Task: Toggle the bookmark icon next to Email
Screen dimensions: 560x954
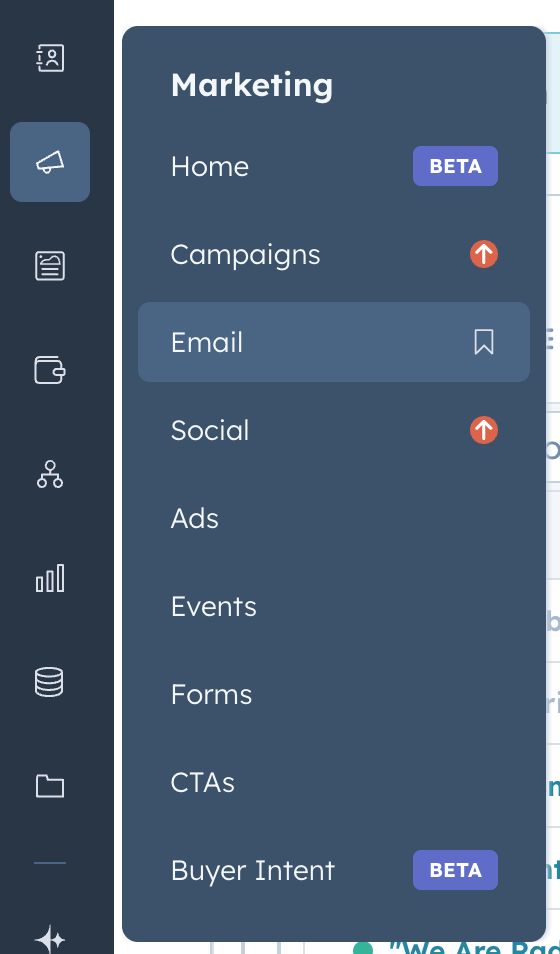Action: point(484,342)
